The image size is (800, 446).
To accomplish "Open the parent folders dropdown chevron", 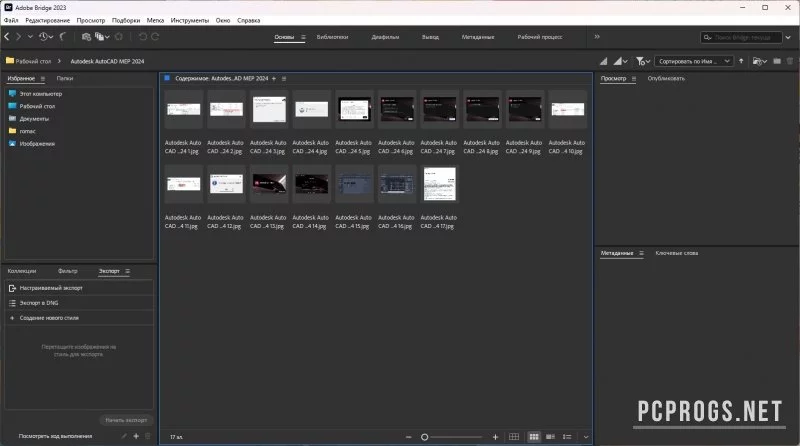I will [x=30, y=37].
